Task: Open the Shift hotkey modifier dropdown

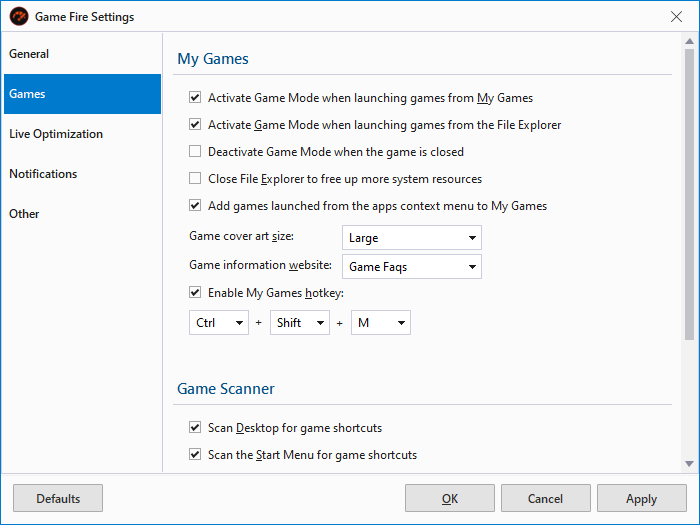Action: [x=300, y=323]
